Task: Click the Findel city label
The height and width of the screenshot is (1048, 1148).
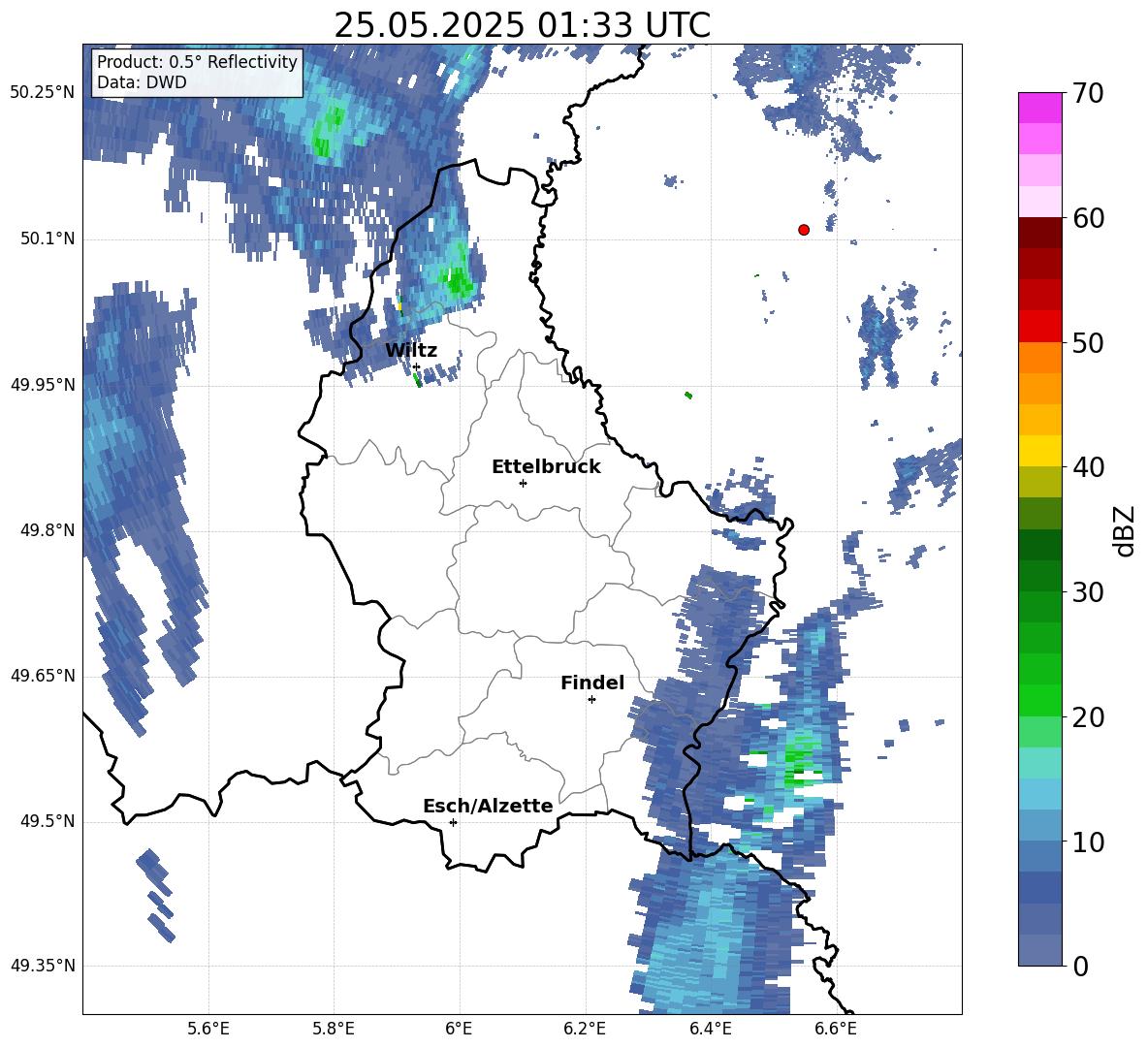Action: coord(592,683)
